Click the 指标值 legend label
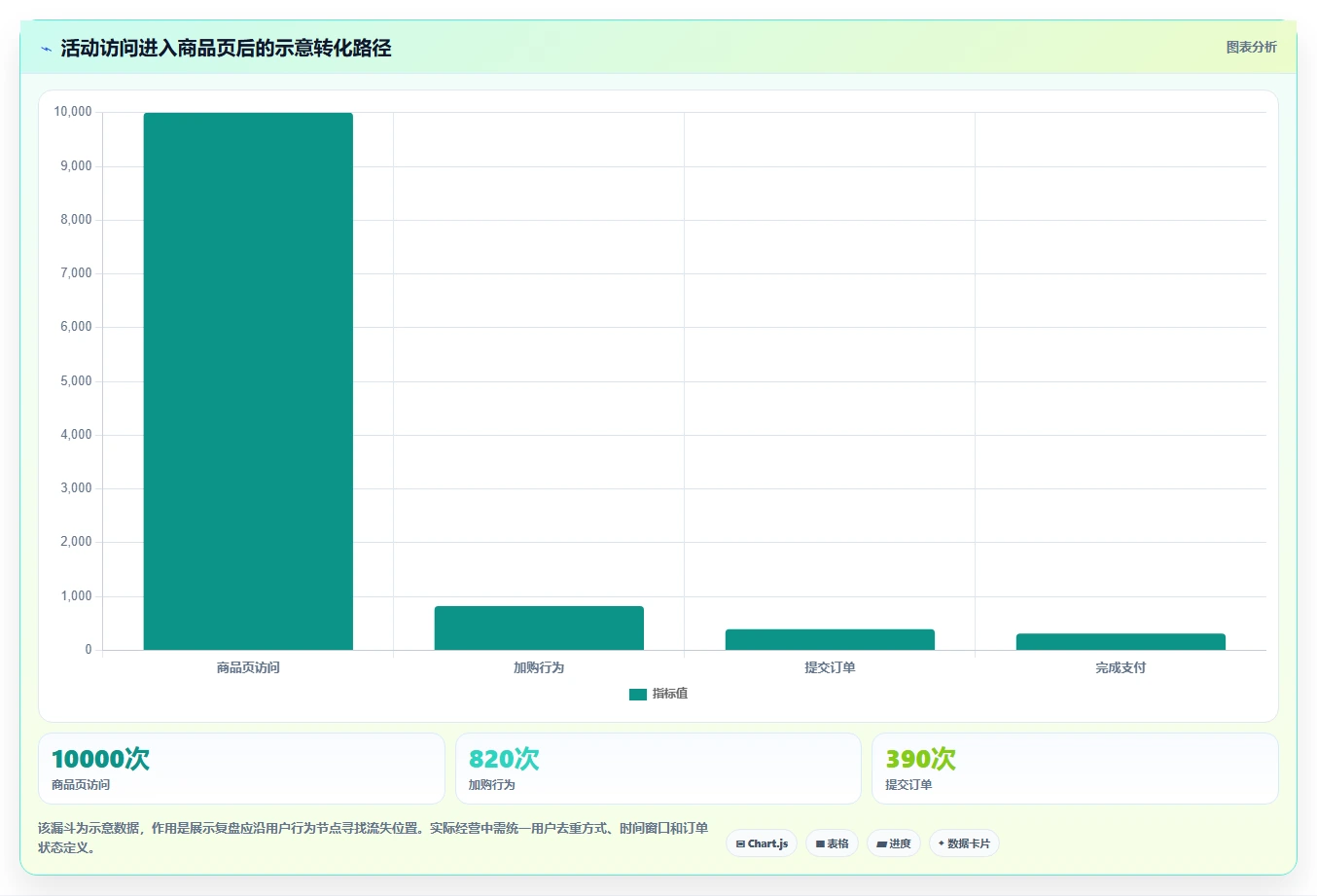 [670, 694]
